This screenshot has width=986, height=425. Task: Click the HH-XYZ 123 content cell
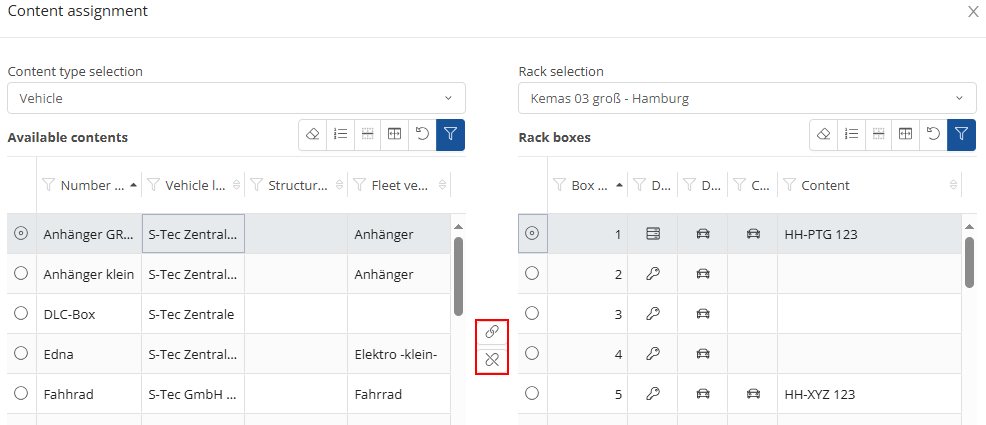pos(822,394)
